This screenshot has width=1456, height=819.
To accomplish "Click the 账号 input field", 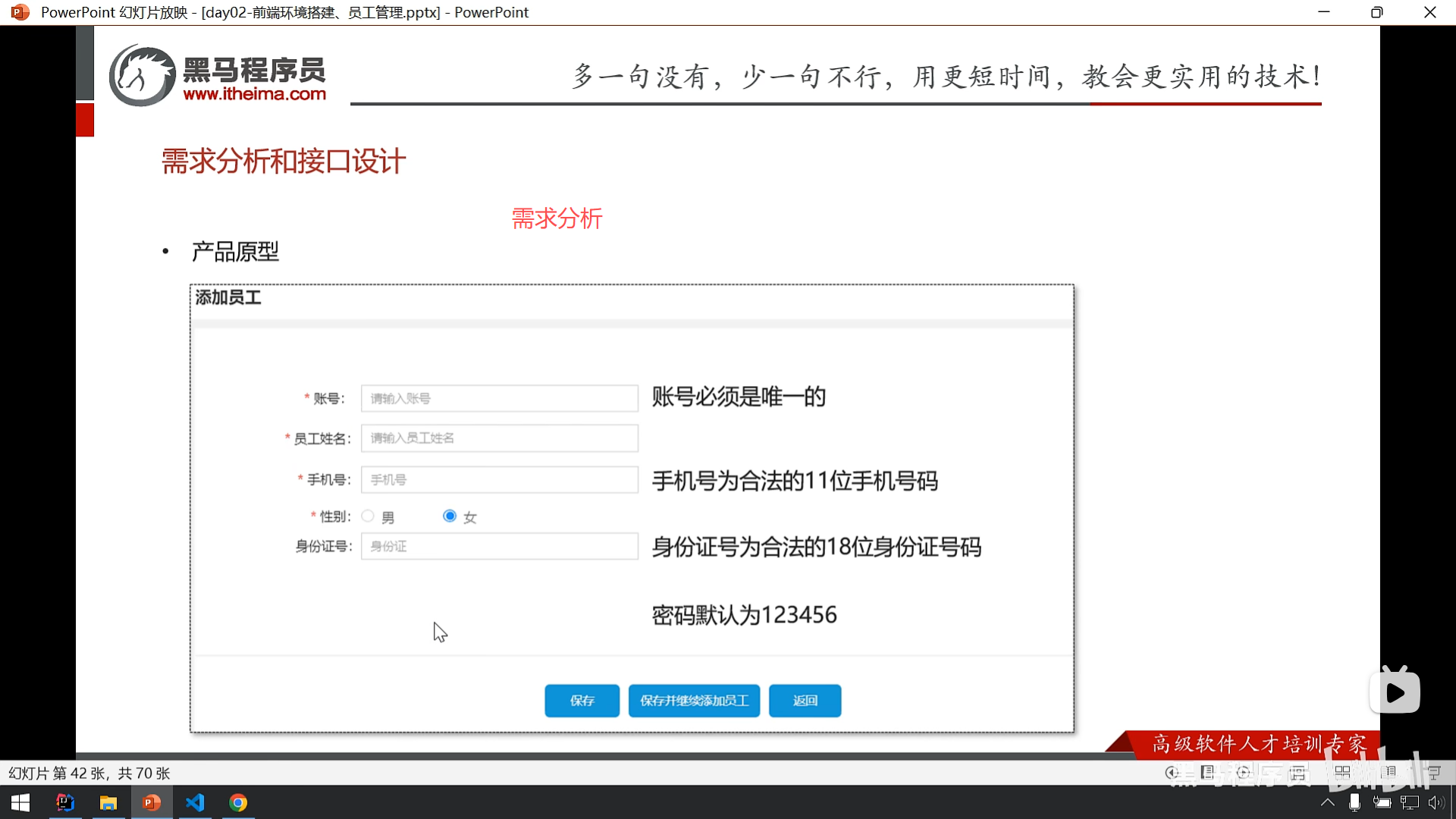I will [499, 398].
